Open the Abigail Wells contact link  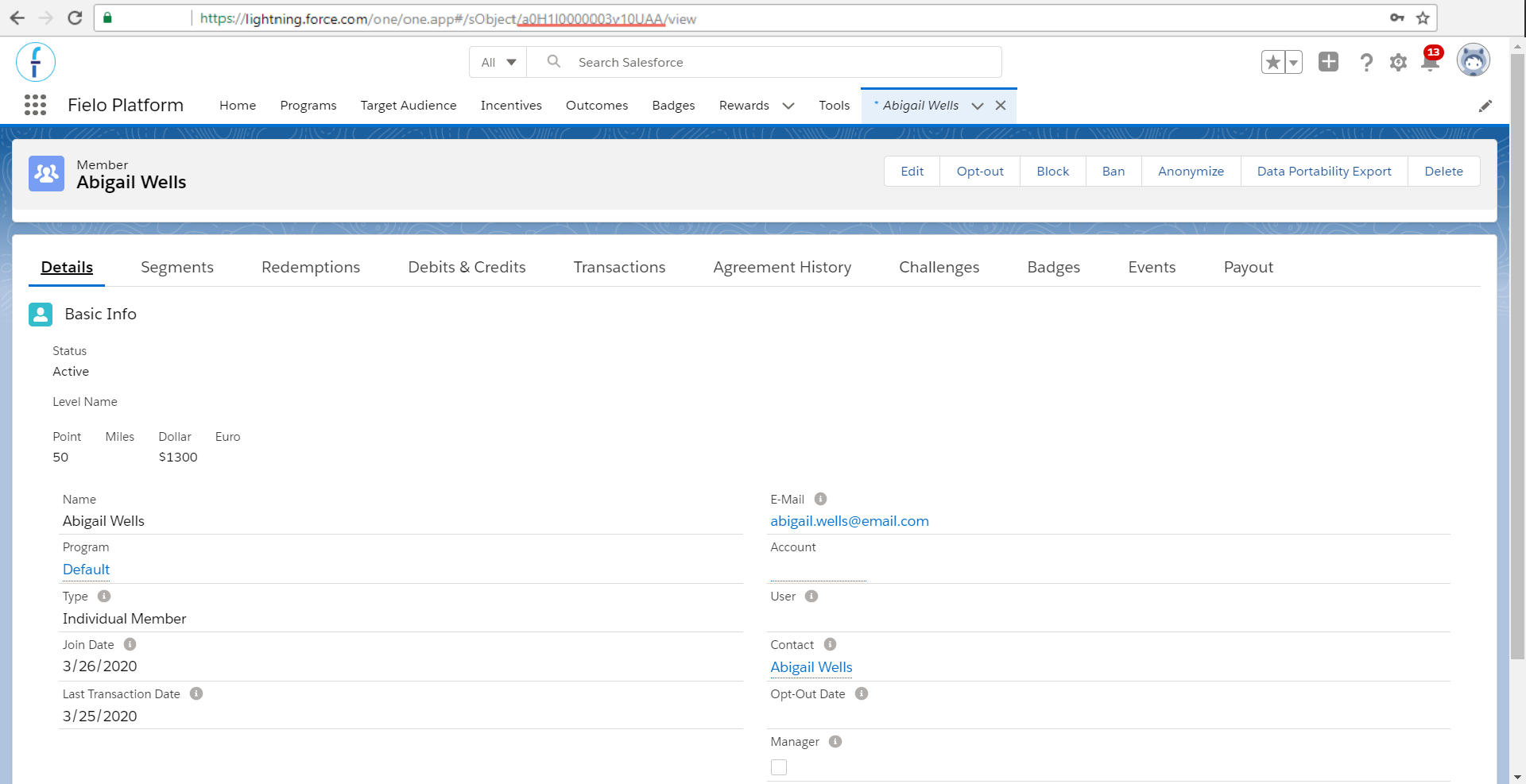pos(811,667)
